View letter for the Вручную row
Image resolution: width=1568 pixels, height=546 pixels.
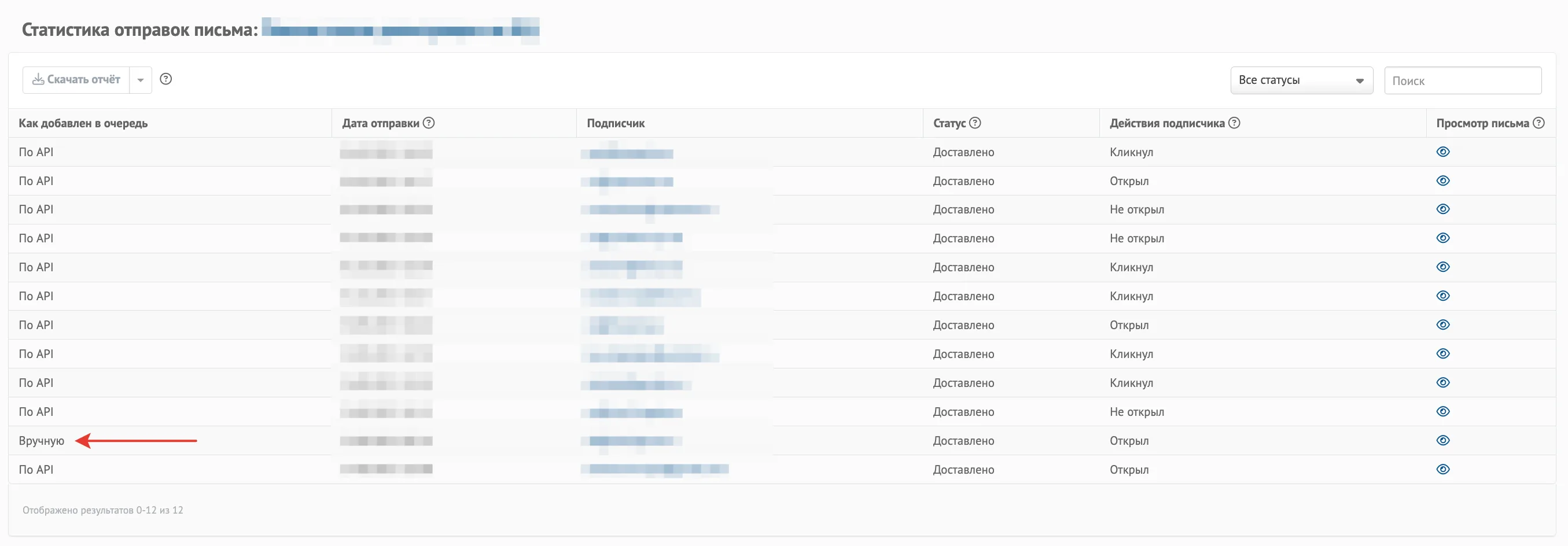click(x=1442, y=440)
